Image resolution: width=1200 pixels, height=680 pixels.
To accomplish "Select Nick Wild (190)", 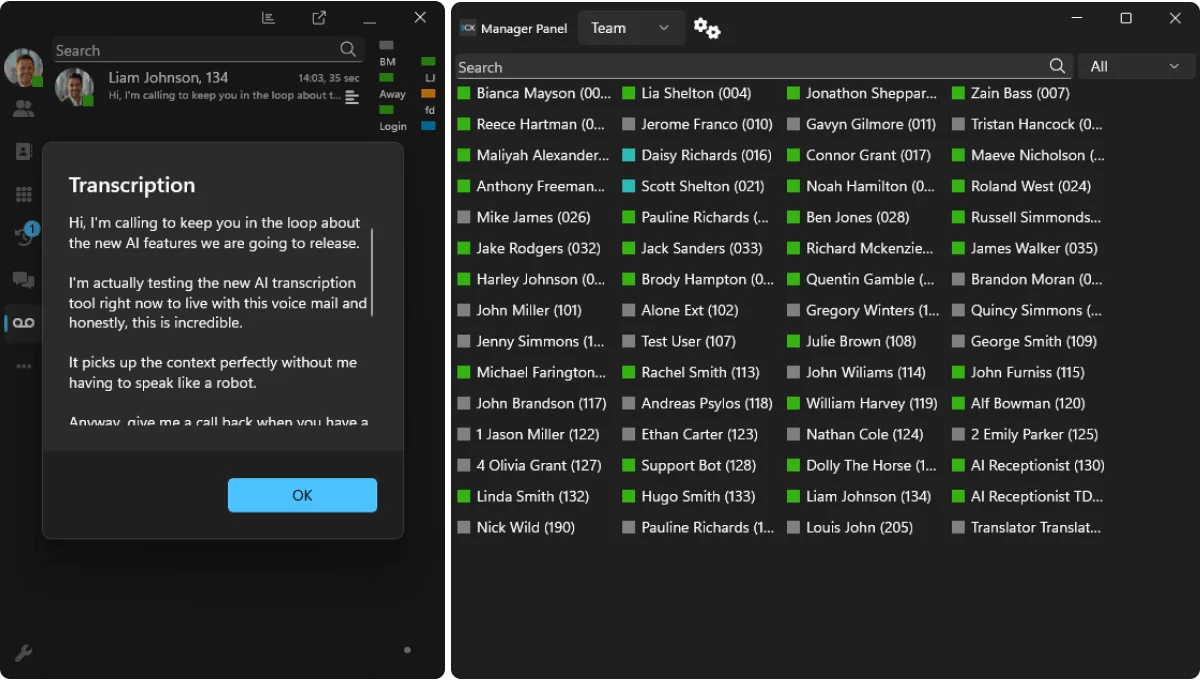I will [516, 527].
